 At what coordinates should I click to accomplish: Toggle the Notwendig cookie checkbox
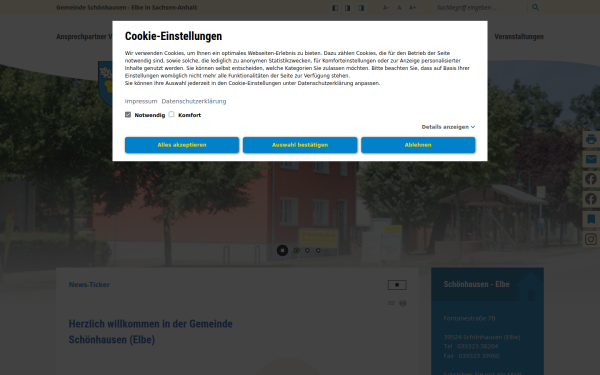point(128,114)
